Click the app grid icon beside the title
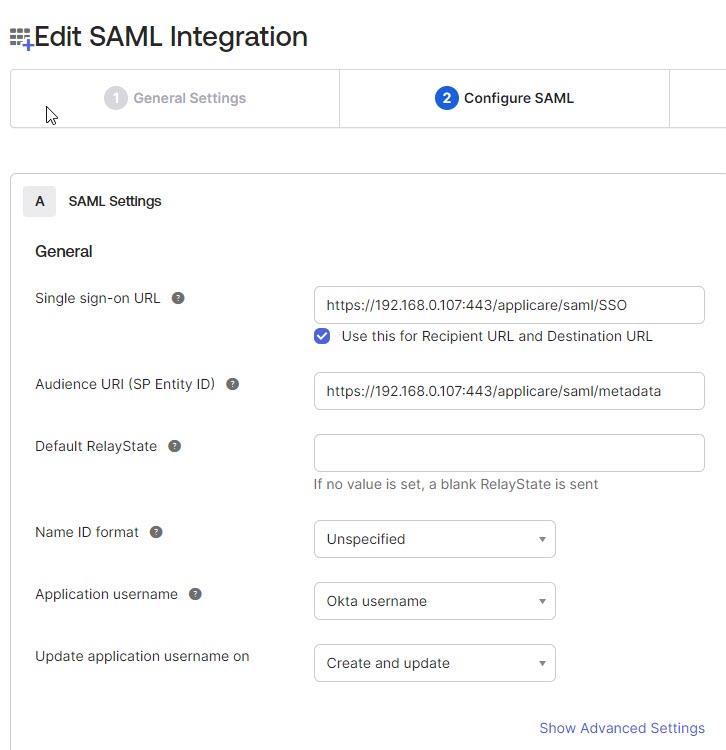The height and width of the screenshot is (750, 726). point(20,39)
